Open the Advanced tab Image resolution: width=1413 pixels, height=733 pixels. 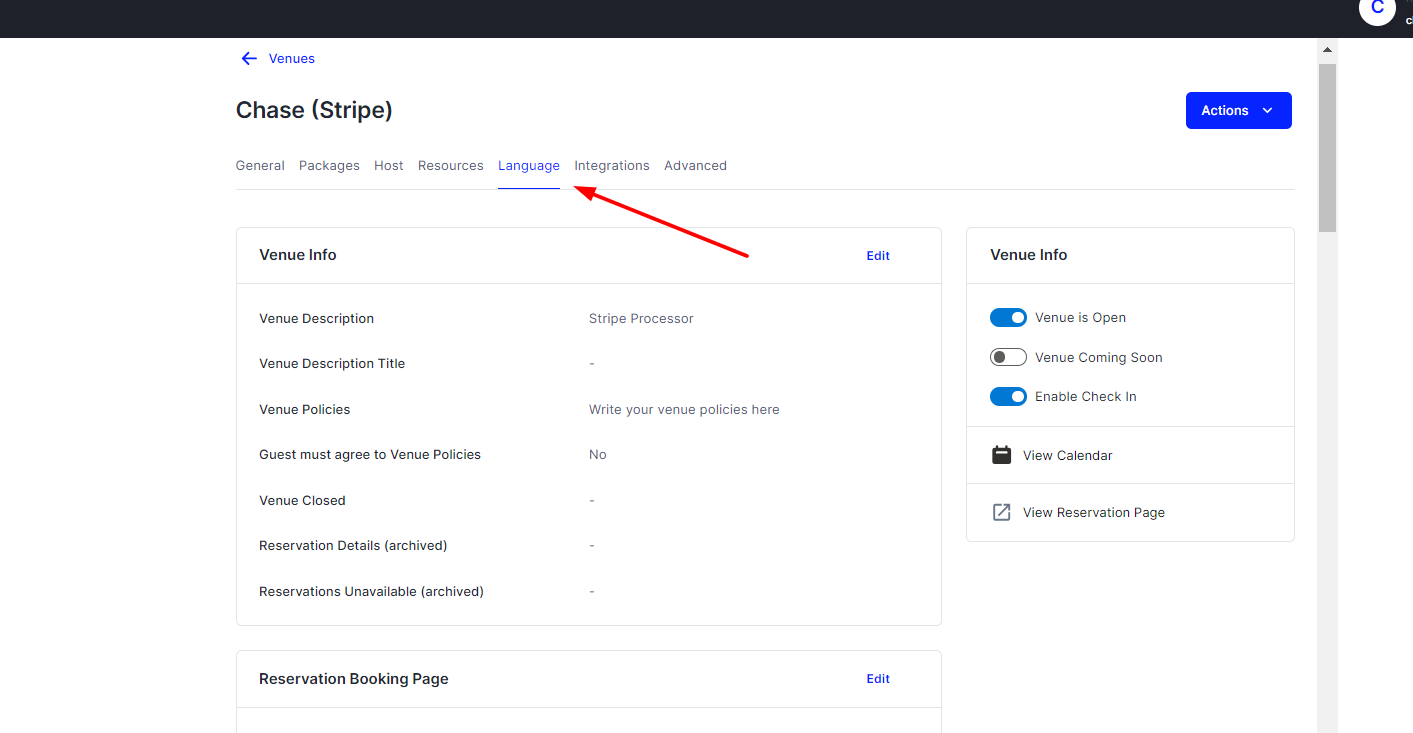click(695, 165)
